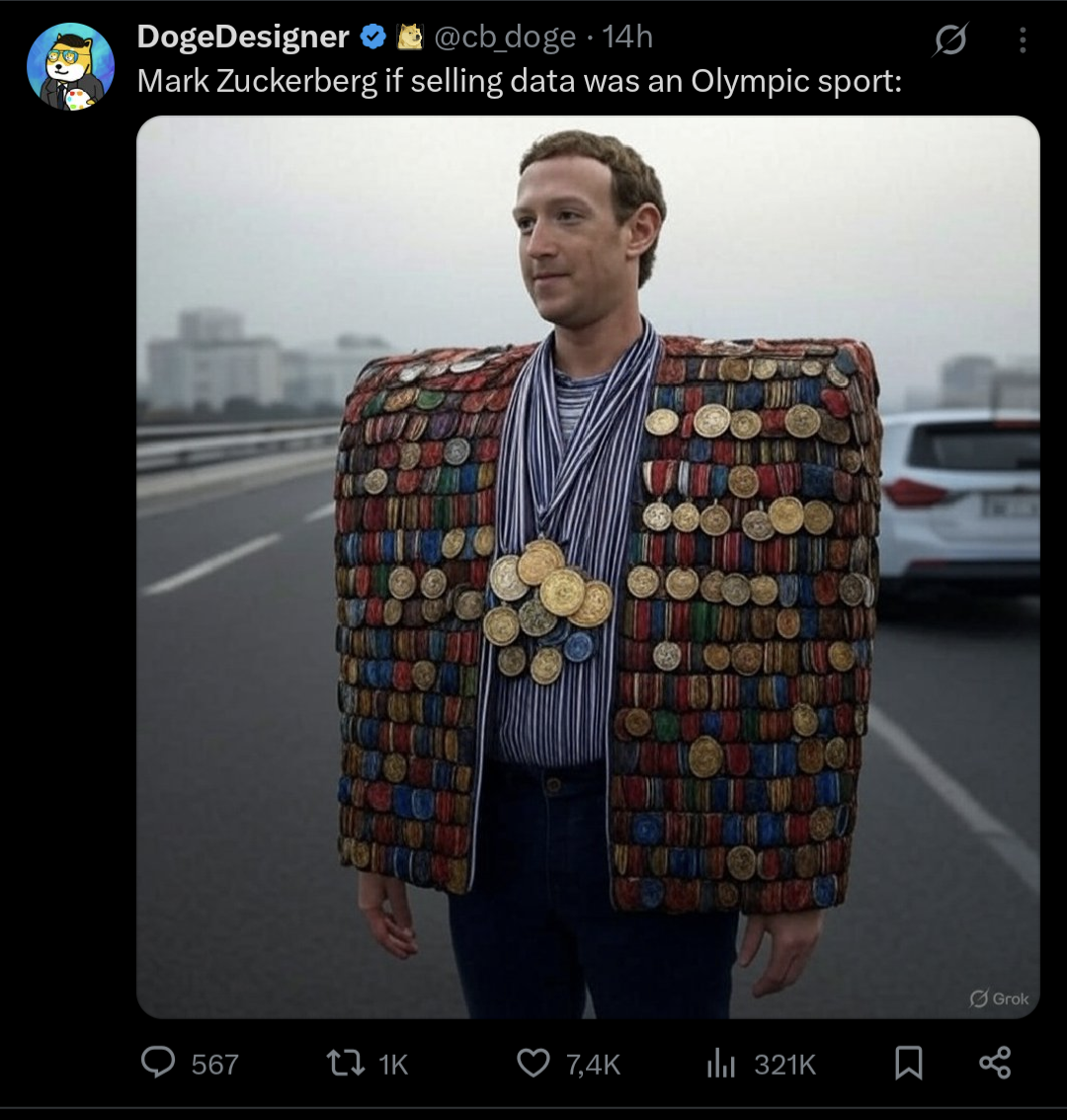Click the blue verified checkmark badge
Viewport: 1067px width, 1120px height.
coord(373,37)
